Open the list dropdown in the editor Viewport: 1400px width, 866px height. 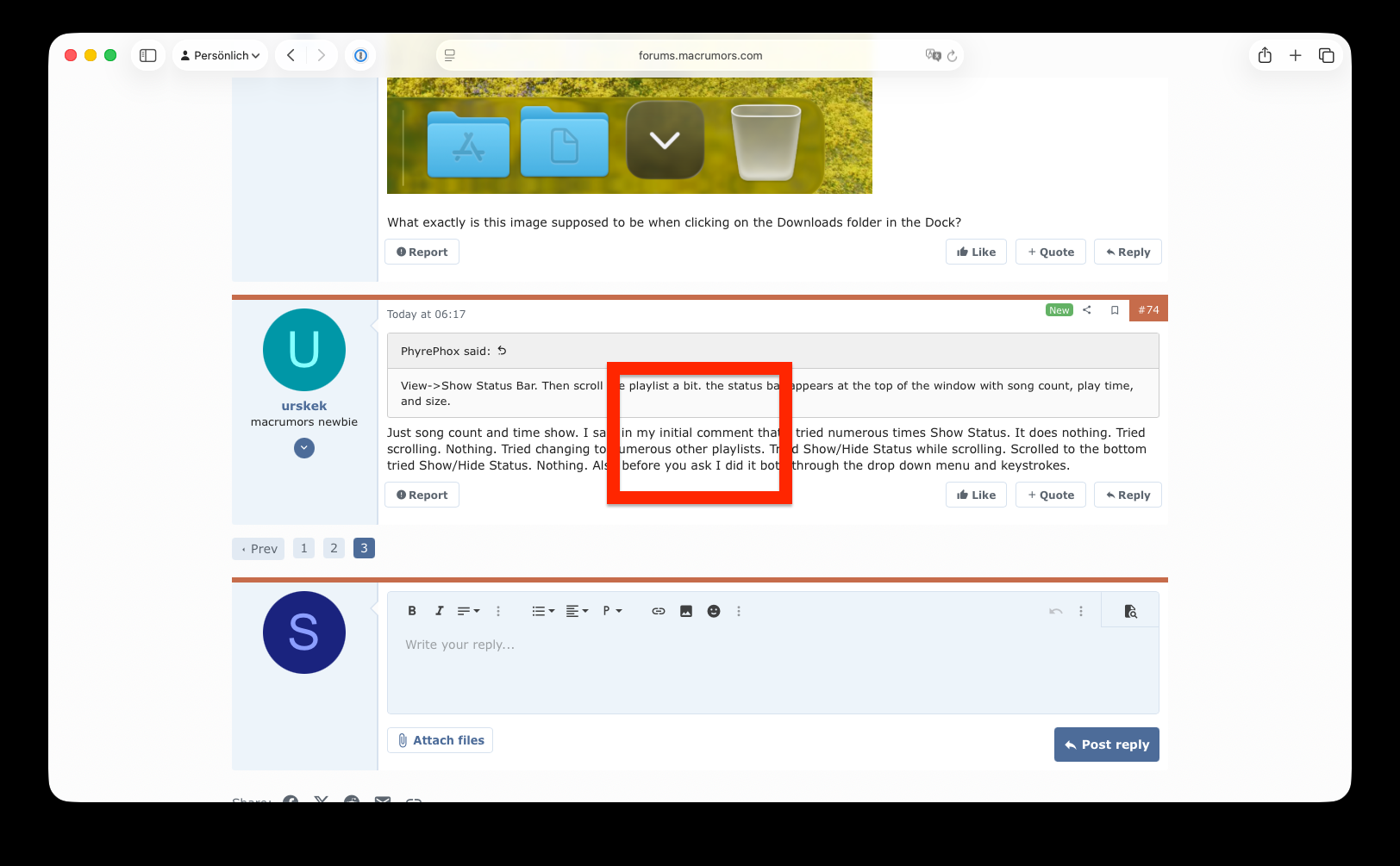point(543,611)
